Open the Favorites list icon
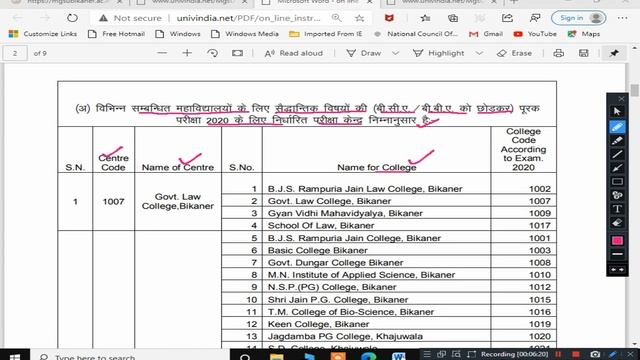This screenshot has height=360, width=640. click(x=425, y=18)
